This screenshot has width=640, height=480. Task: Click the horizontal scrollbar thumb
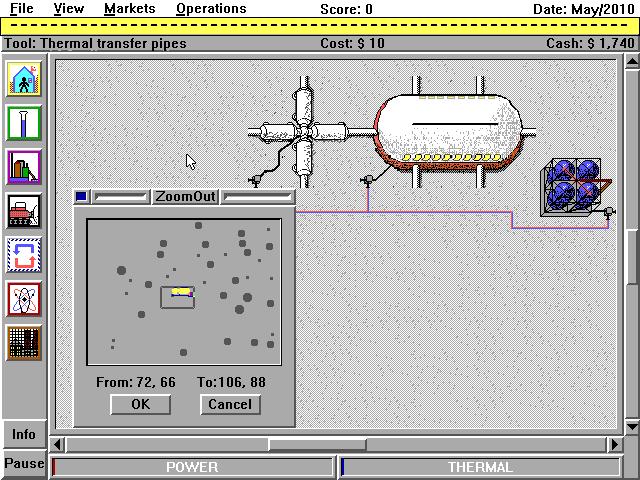pos(317,444)
